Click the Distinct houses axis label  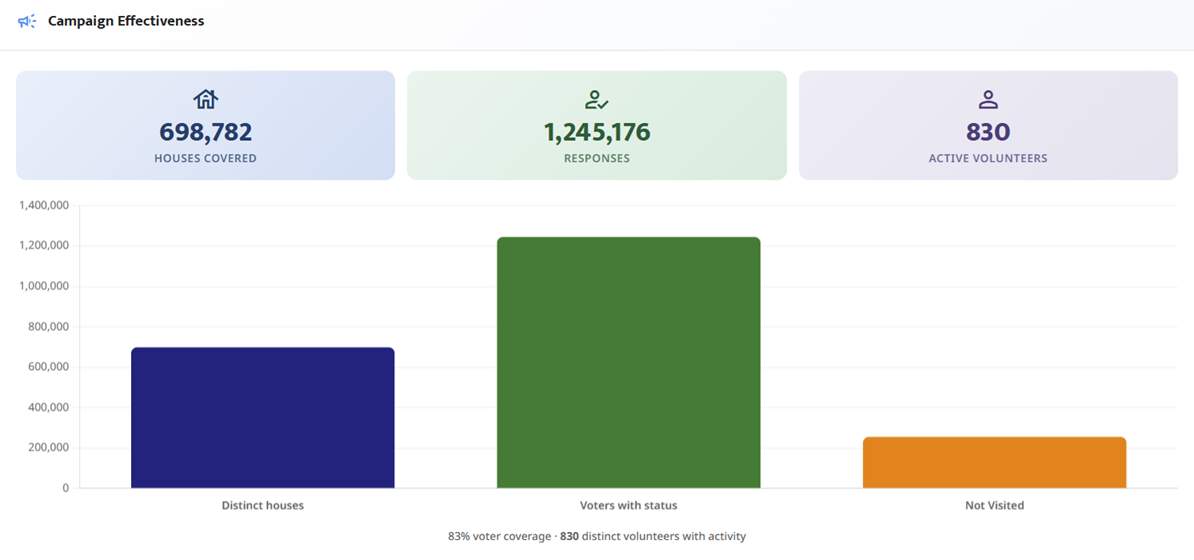263,505
